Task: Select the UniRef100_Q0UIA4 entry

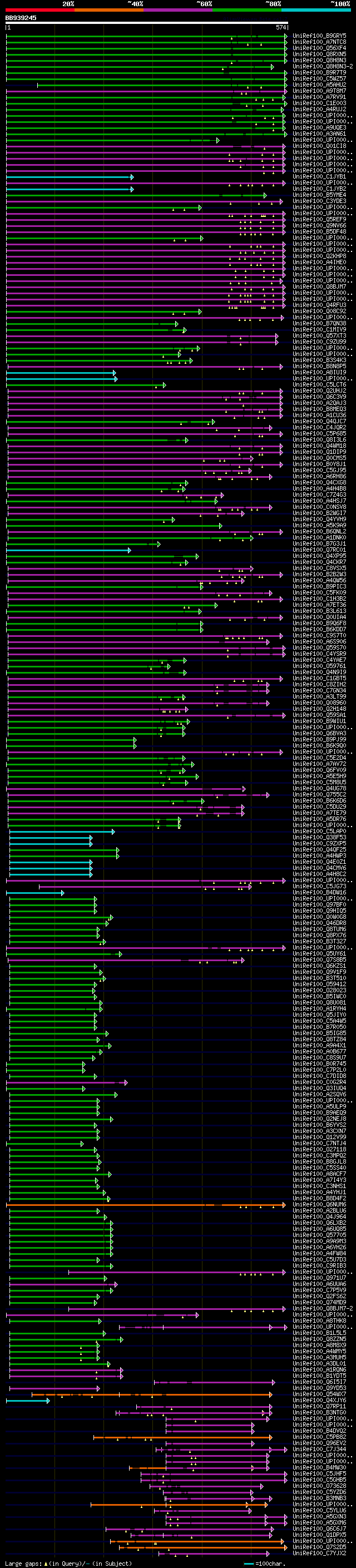Action: point(319,617)
